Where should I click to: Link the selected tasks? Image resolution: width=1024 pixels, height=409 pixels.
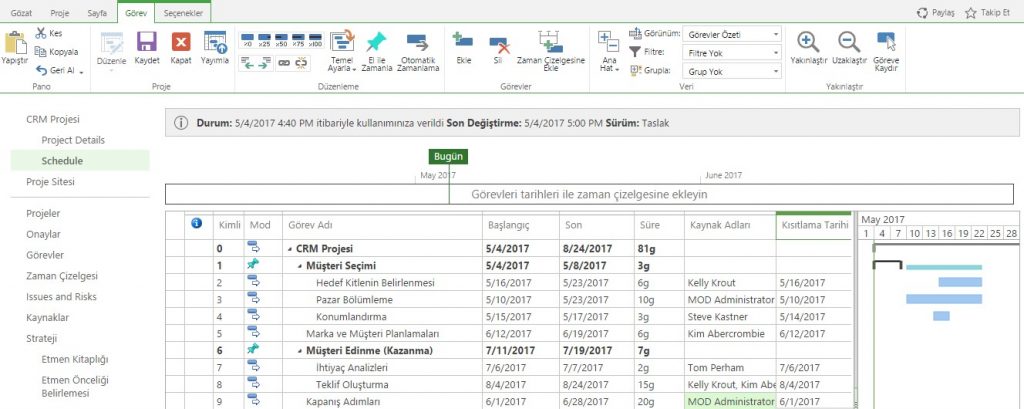tap(284, 63)
